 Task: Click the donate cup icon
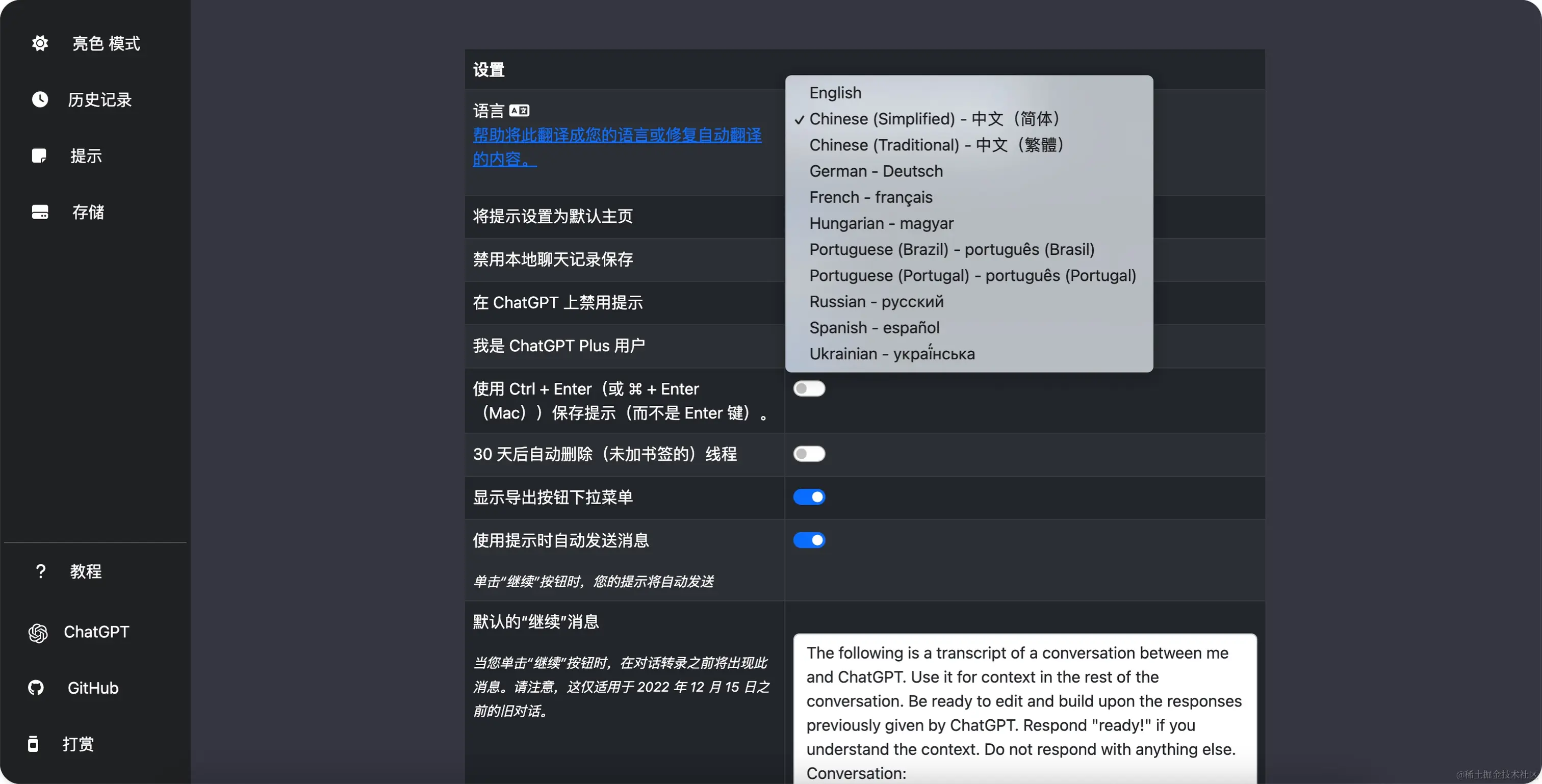pos(34,744)
